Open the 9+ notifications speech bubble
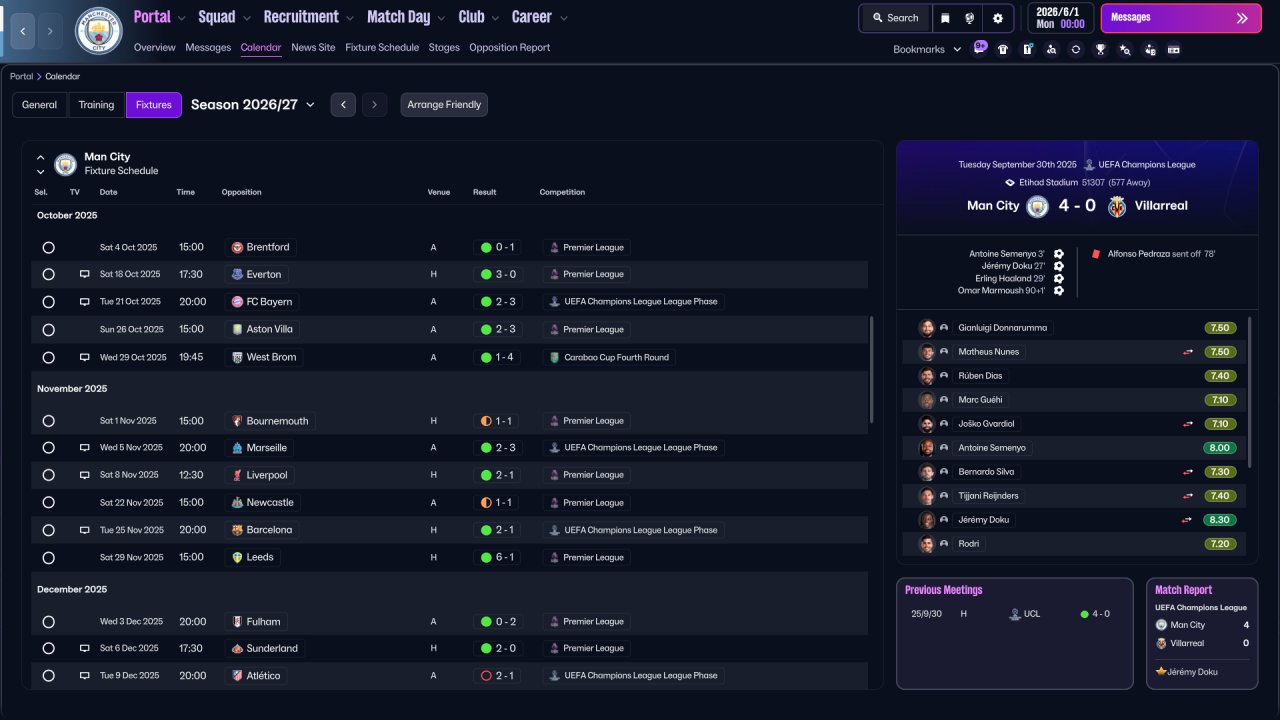This screenshot has width=1280, height=720. point(979,48)
